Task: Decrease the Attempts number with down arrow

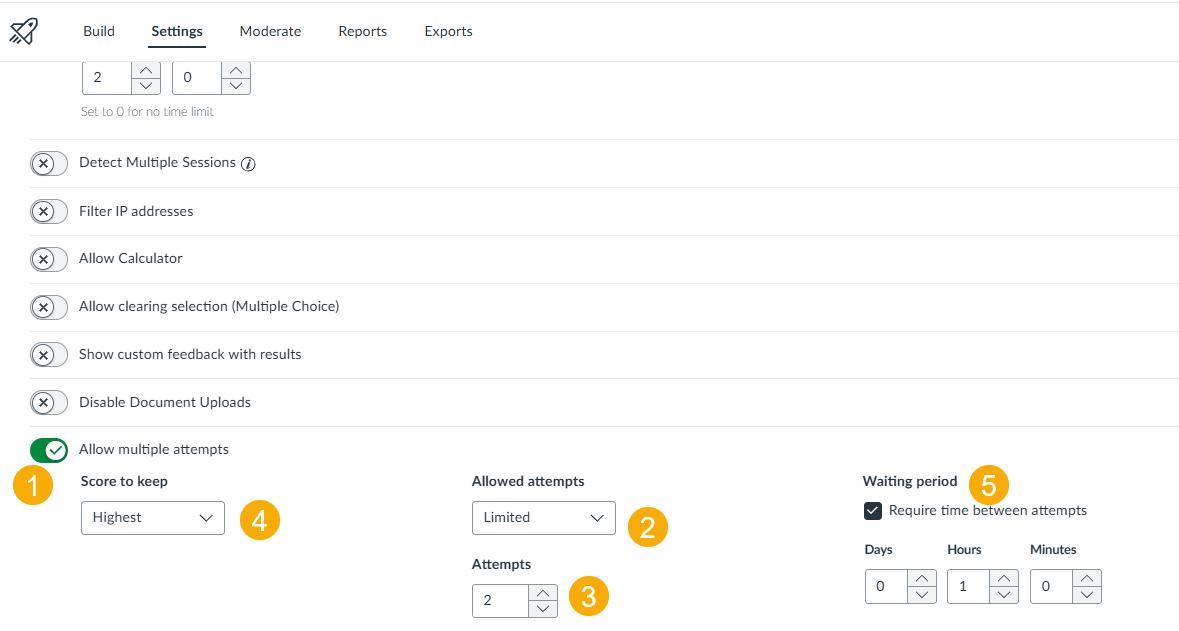Action: coord(543,608)
